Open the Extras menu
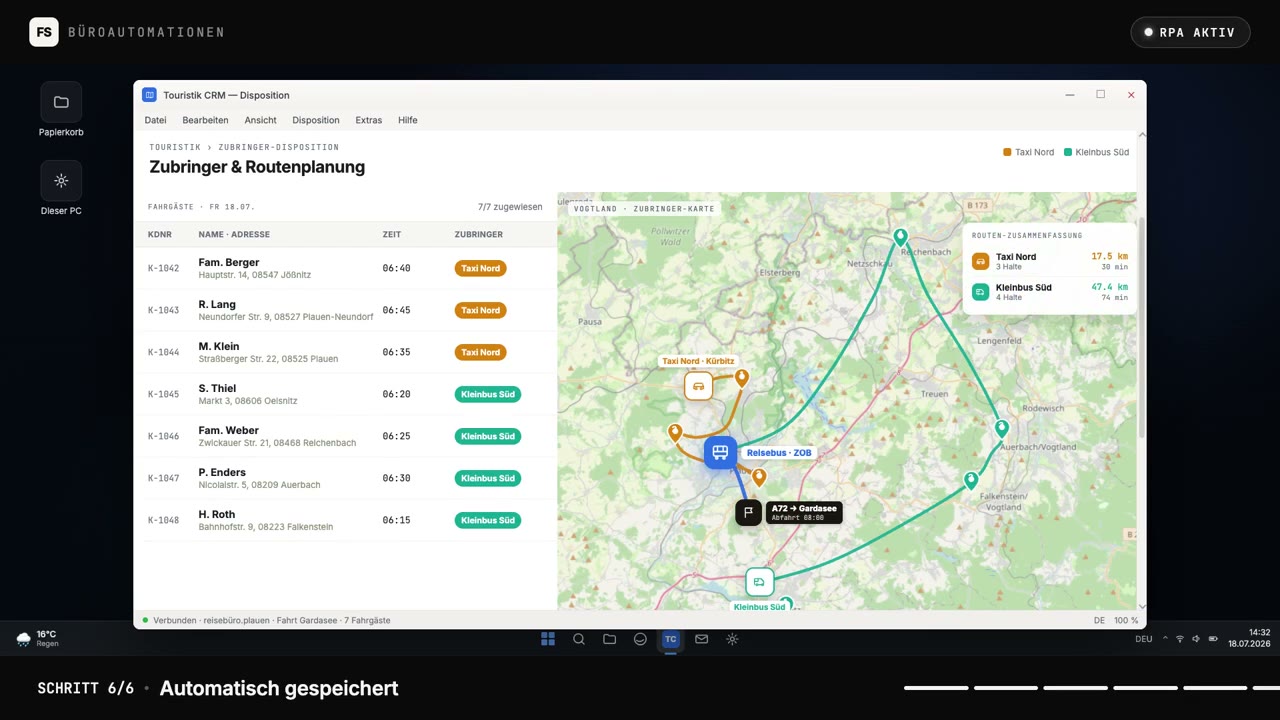This screenshot has width=1280, height=720. click(x=369, y=120)
